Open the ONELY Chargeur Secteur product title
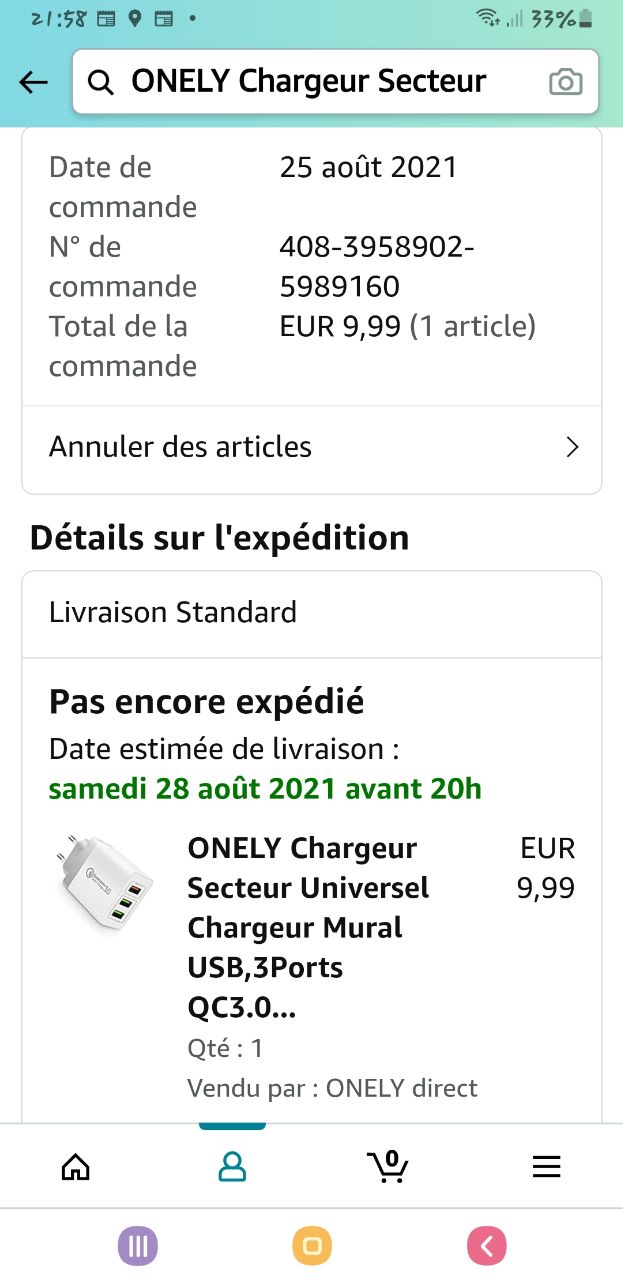Image resolution: width=623 pixels, height=1280 pixels. pyautogui.click(x=308, y=927)
